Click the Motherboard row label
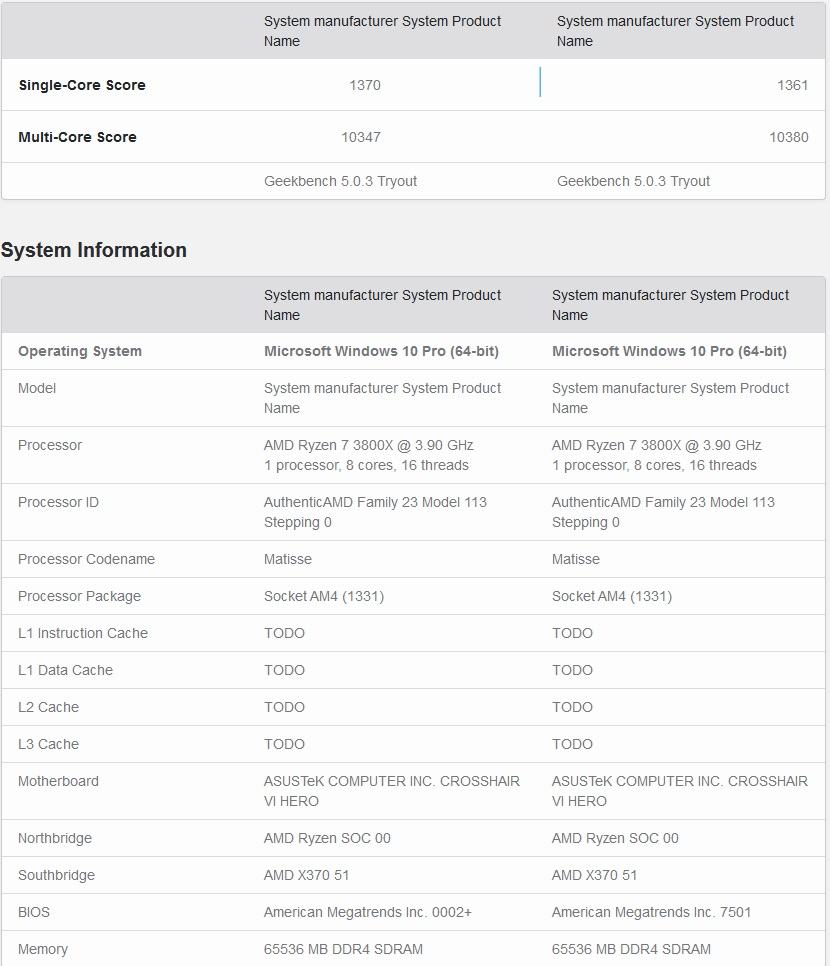 [58, 781]
